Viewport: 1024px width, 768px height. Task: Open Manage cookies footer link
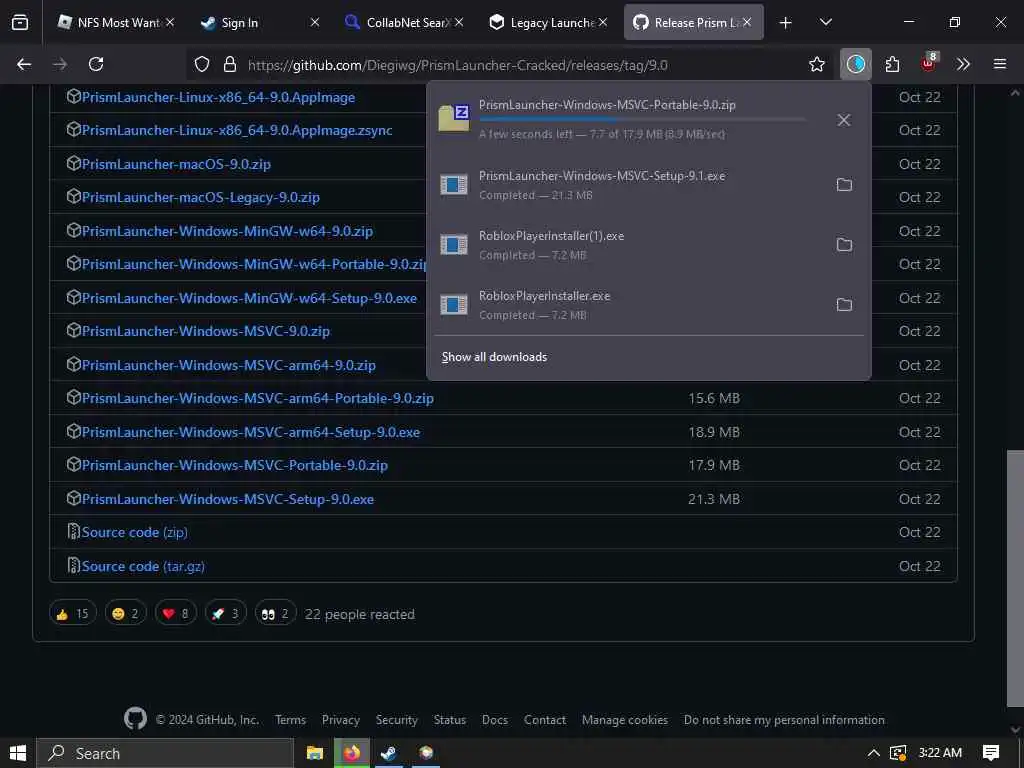(624, 720)
